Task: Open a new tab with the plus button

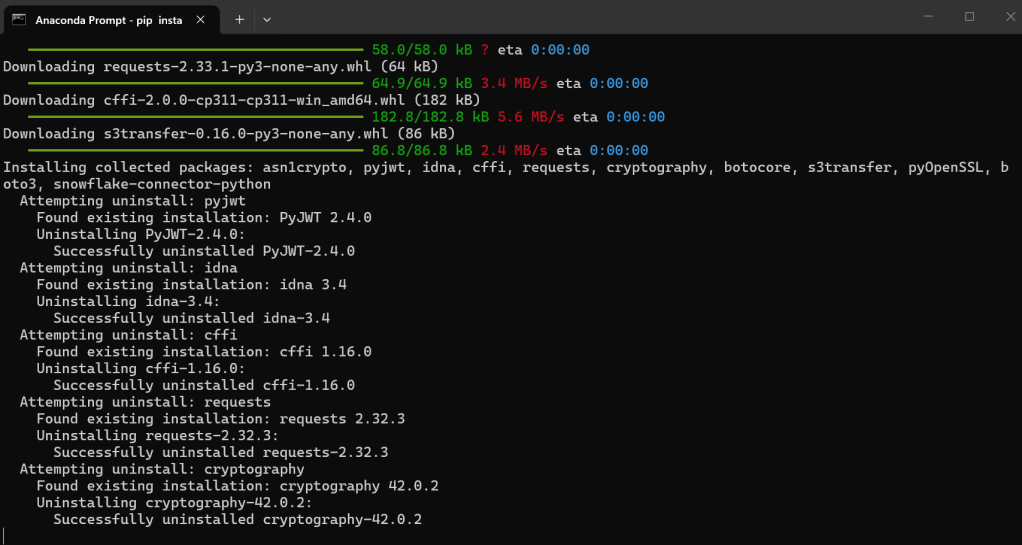Action: pos(239,19)
